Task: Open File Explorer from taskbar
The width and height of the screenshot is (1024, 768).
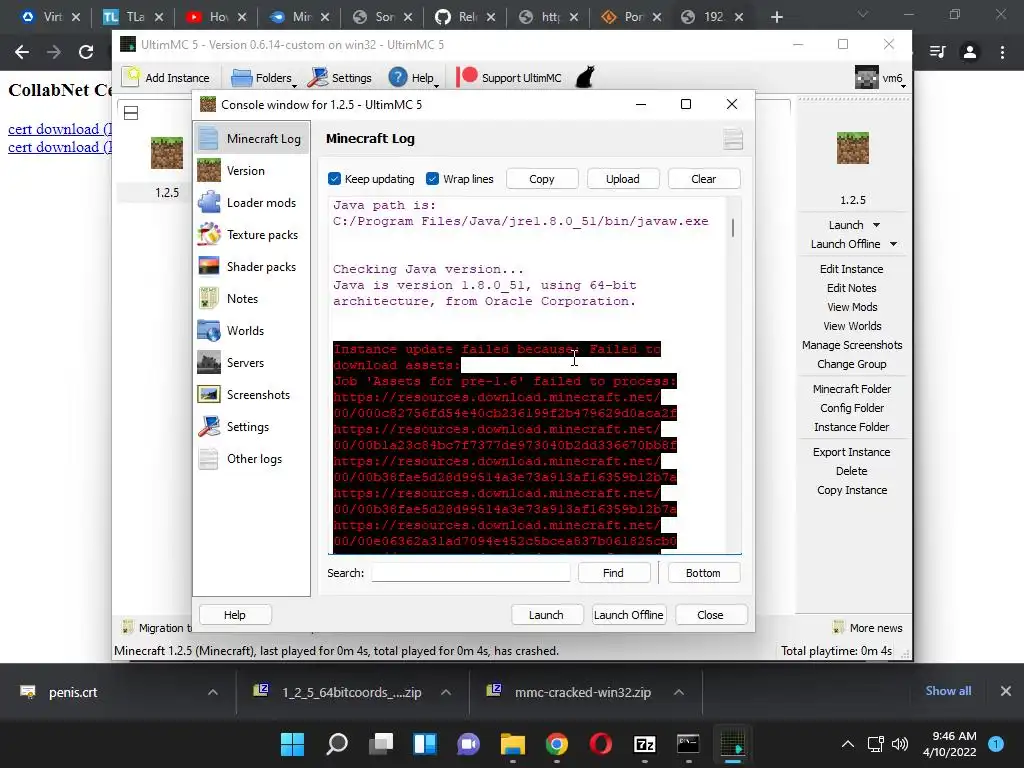Action: tap(513, 744)
